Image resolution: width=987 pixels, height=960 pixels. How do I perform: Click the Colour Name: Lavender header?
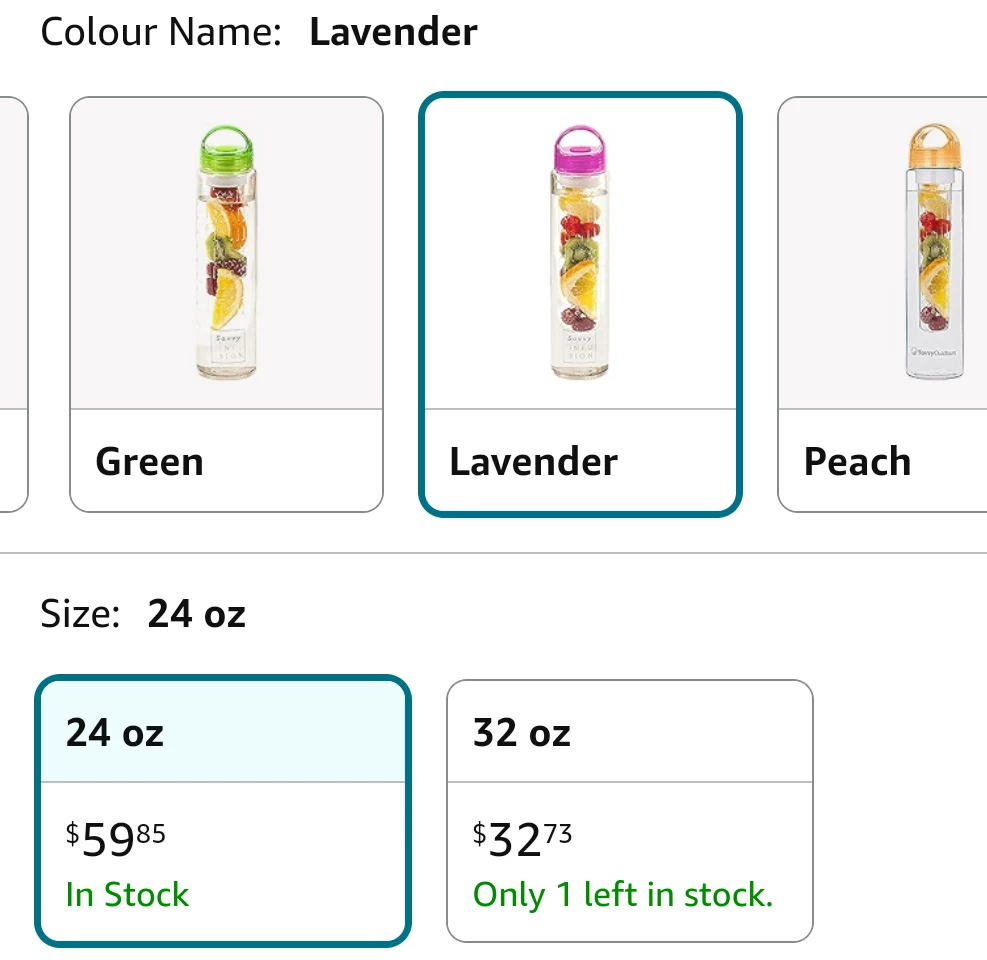click(x=259, y=31)
